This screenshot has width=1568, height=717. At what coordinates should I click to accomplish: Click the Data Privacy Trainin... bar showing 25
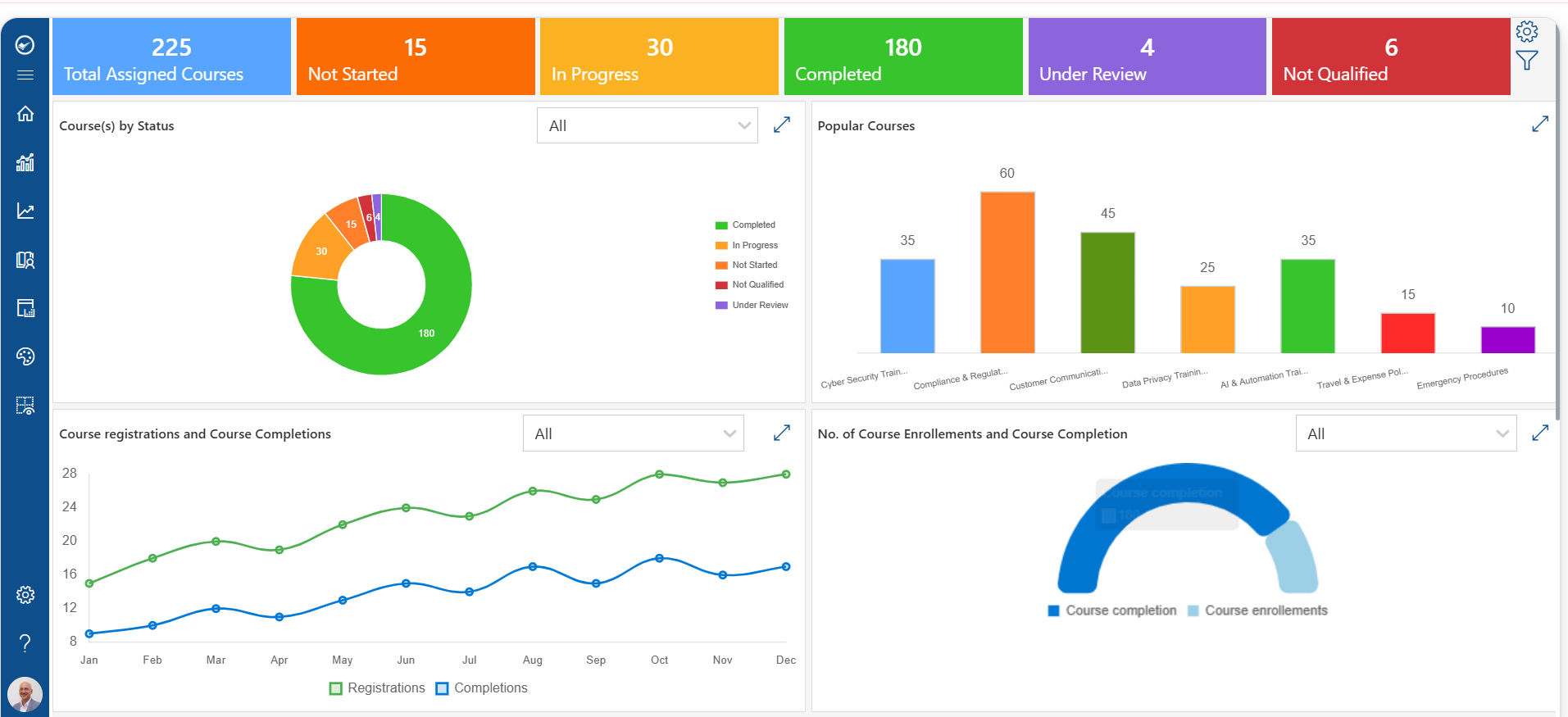pyautogui.click(x=1207, y=320)
